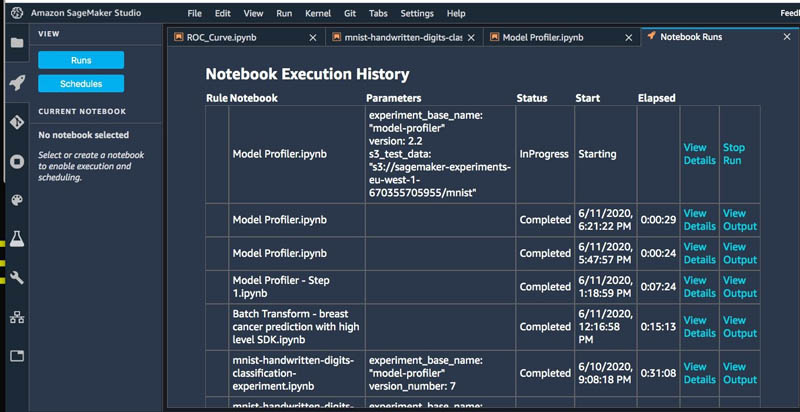The width and height of the screenshot is (800, 412).
Task: Click the Schedules button
Action: coord(81,84)
